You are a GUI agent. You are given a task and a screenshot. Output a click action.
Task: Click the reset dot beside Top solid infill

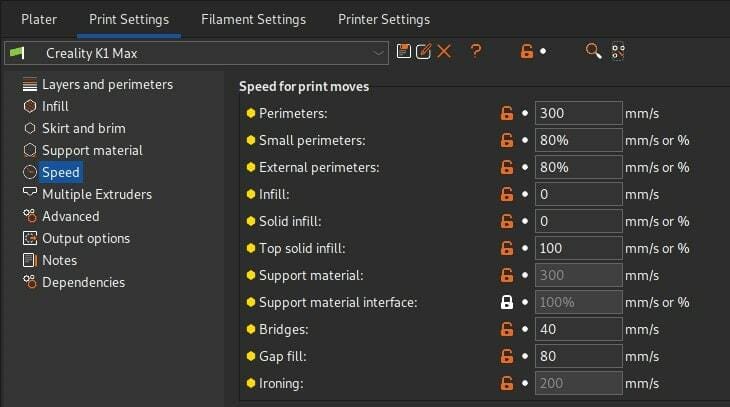(525, 248)
